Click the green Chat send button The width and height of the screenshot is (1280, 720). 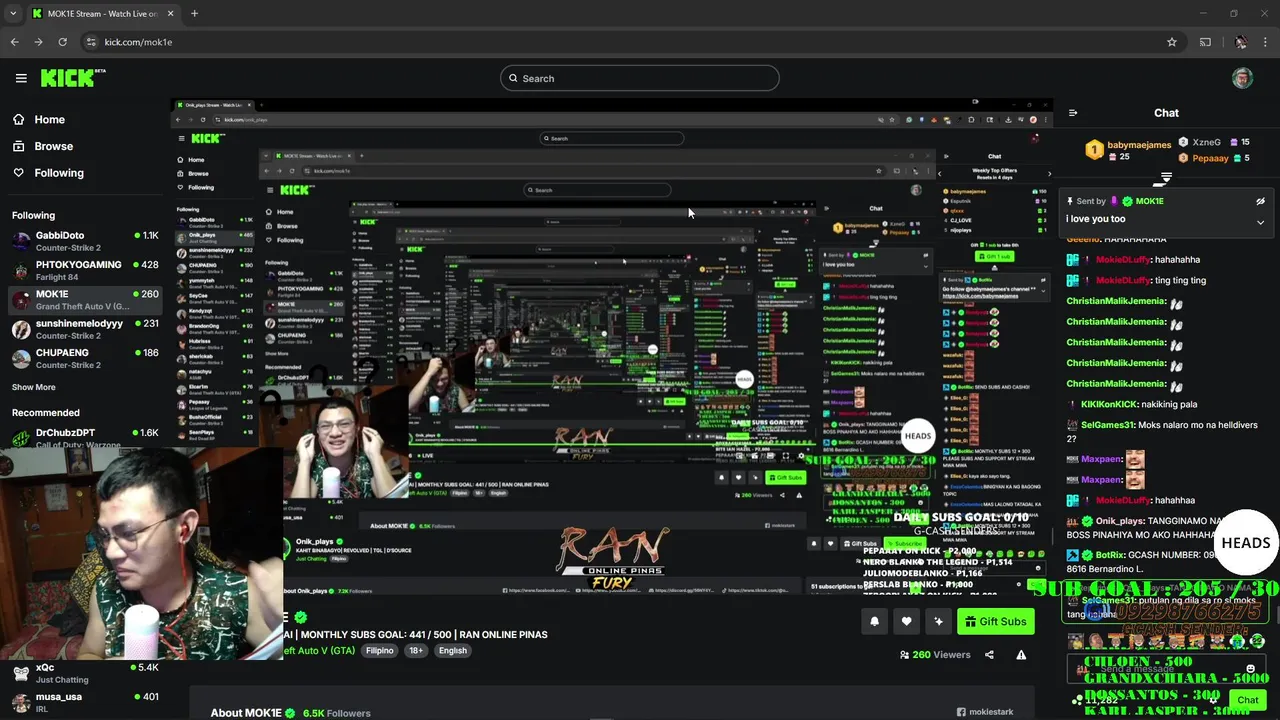click(1247, 700)
